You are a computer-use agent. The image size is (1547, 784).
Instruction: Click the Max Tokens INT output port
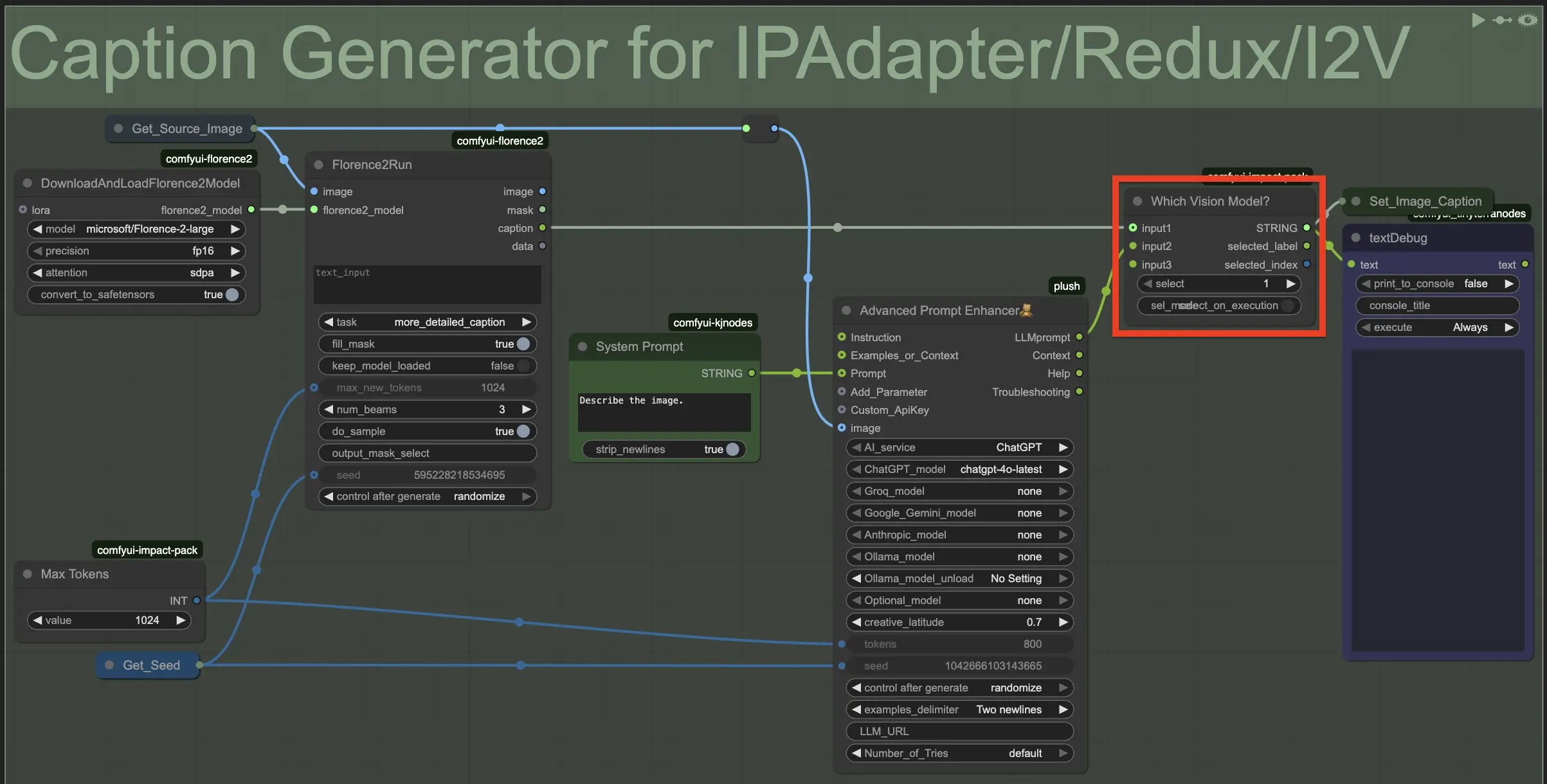(x=197, y=601)
